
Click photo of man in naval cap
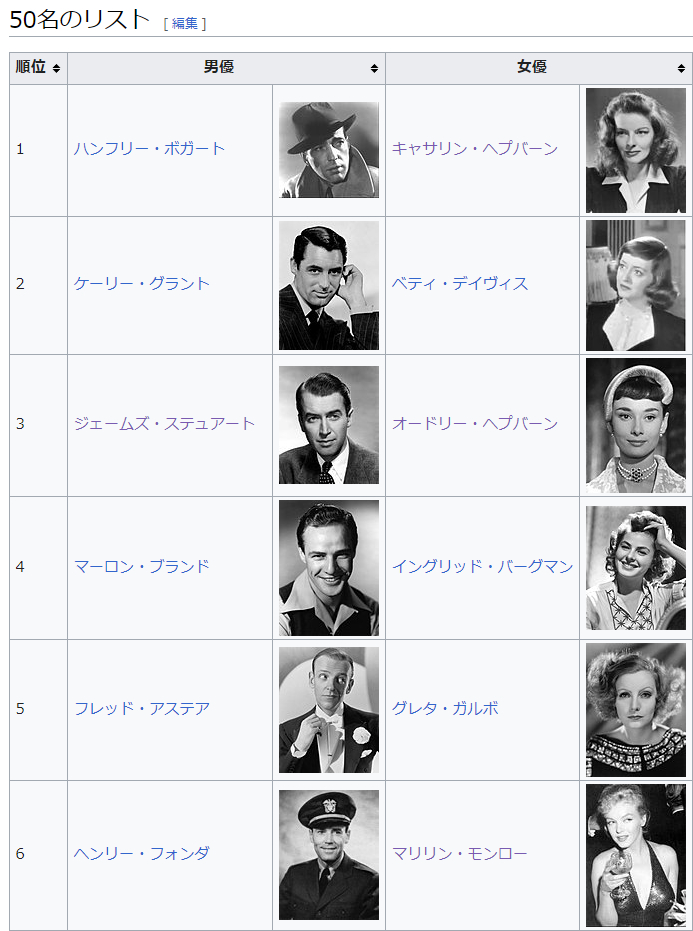pos(329,854)
